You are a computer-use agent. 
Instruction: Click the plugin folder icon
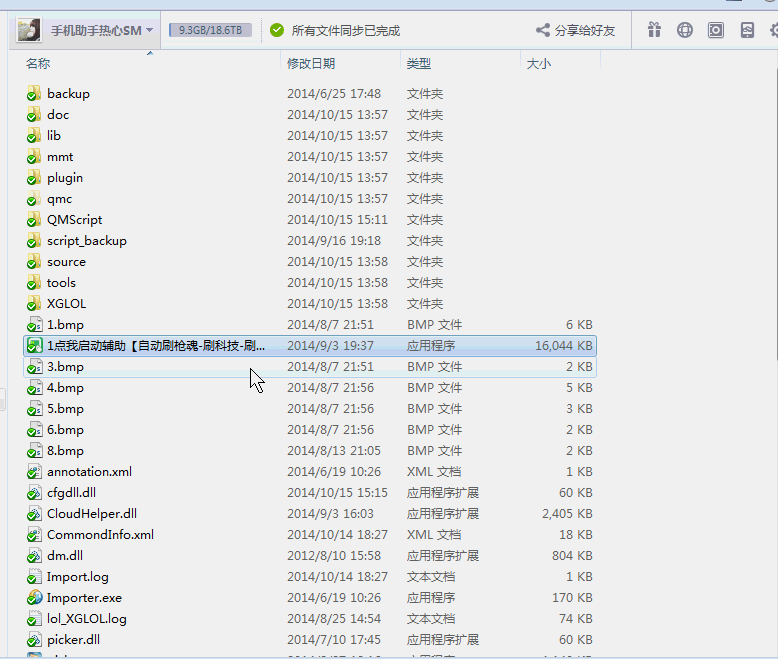click(x=34, y=178)
